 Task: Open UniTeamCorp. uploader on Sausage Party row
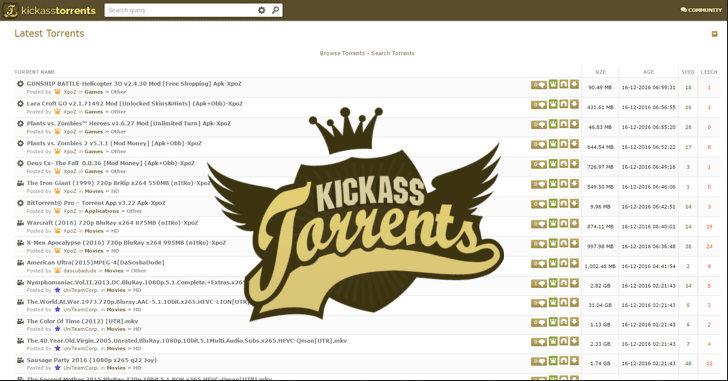coord(81,368)
